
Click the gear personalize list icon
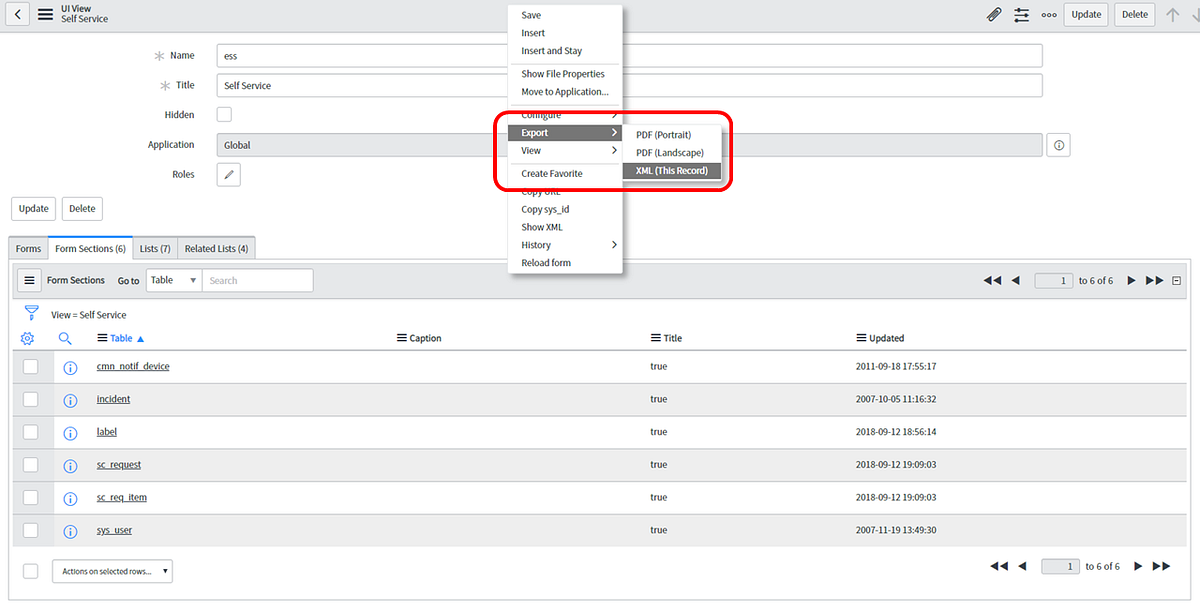27,338
